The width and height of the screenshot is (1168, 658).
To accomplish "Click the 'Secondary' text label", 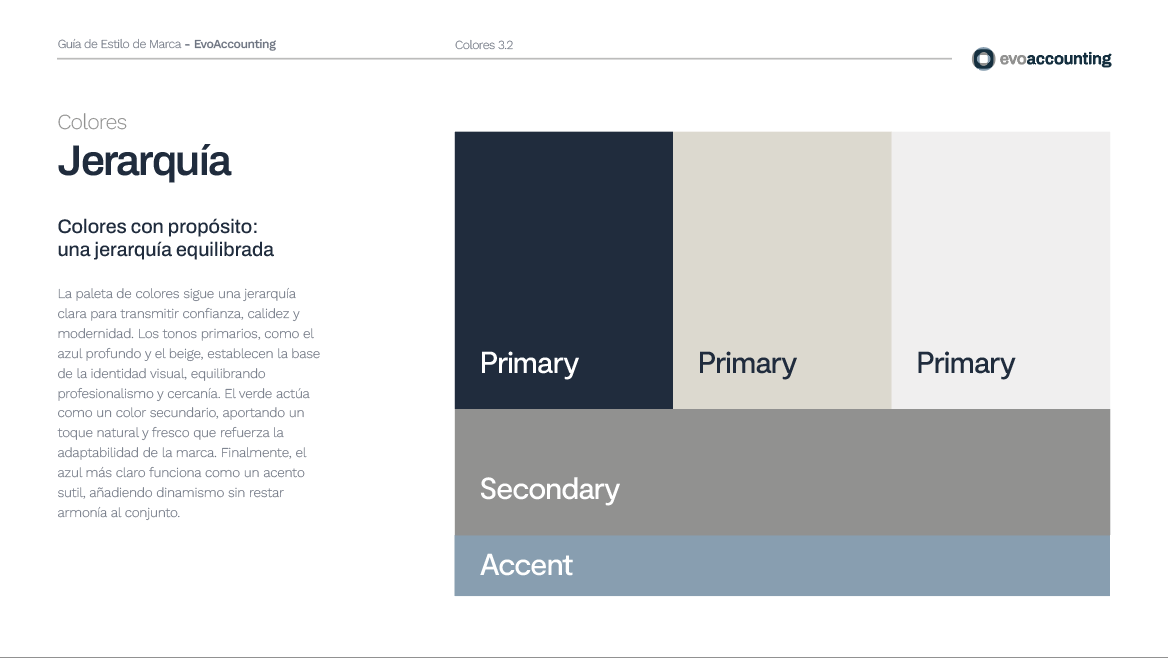I will [549, 489].
